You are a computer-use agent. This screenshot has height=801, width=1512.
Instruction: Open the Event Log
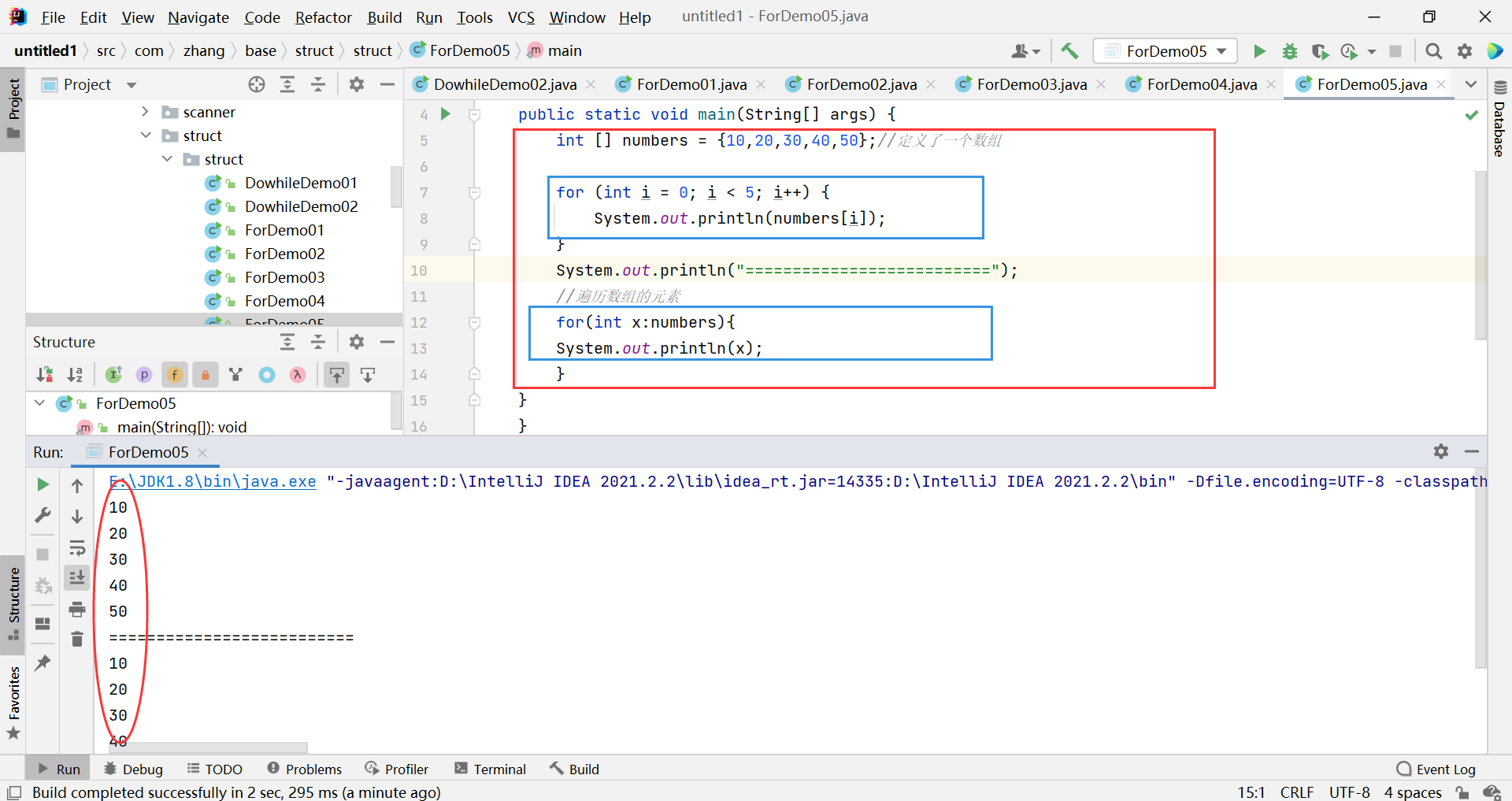pos(1436,769)
